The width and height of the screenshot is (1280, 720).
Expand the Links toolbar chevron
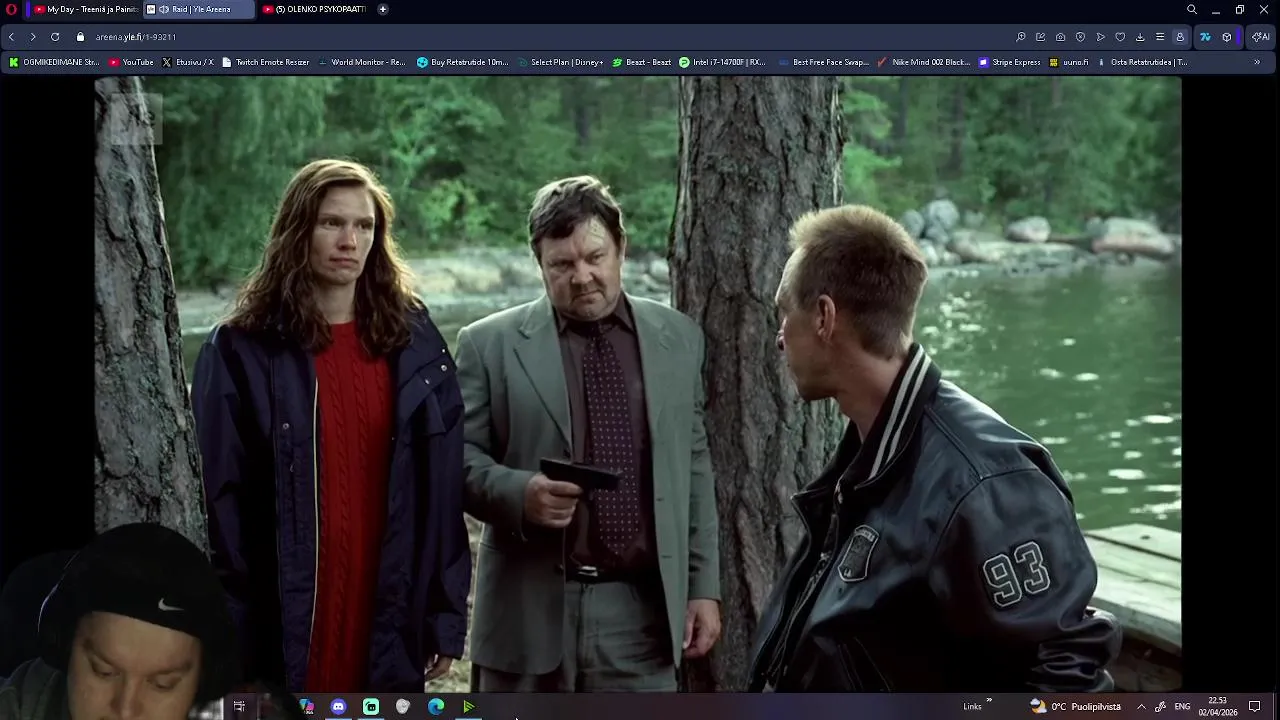tap(989, 701)
